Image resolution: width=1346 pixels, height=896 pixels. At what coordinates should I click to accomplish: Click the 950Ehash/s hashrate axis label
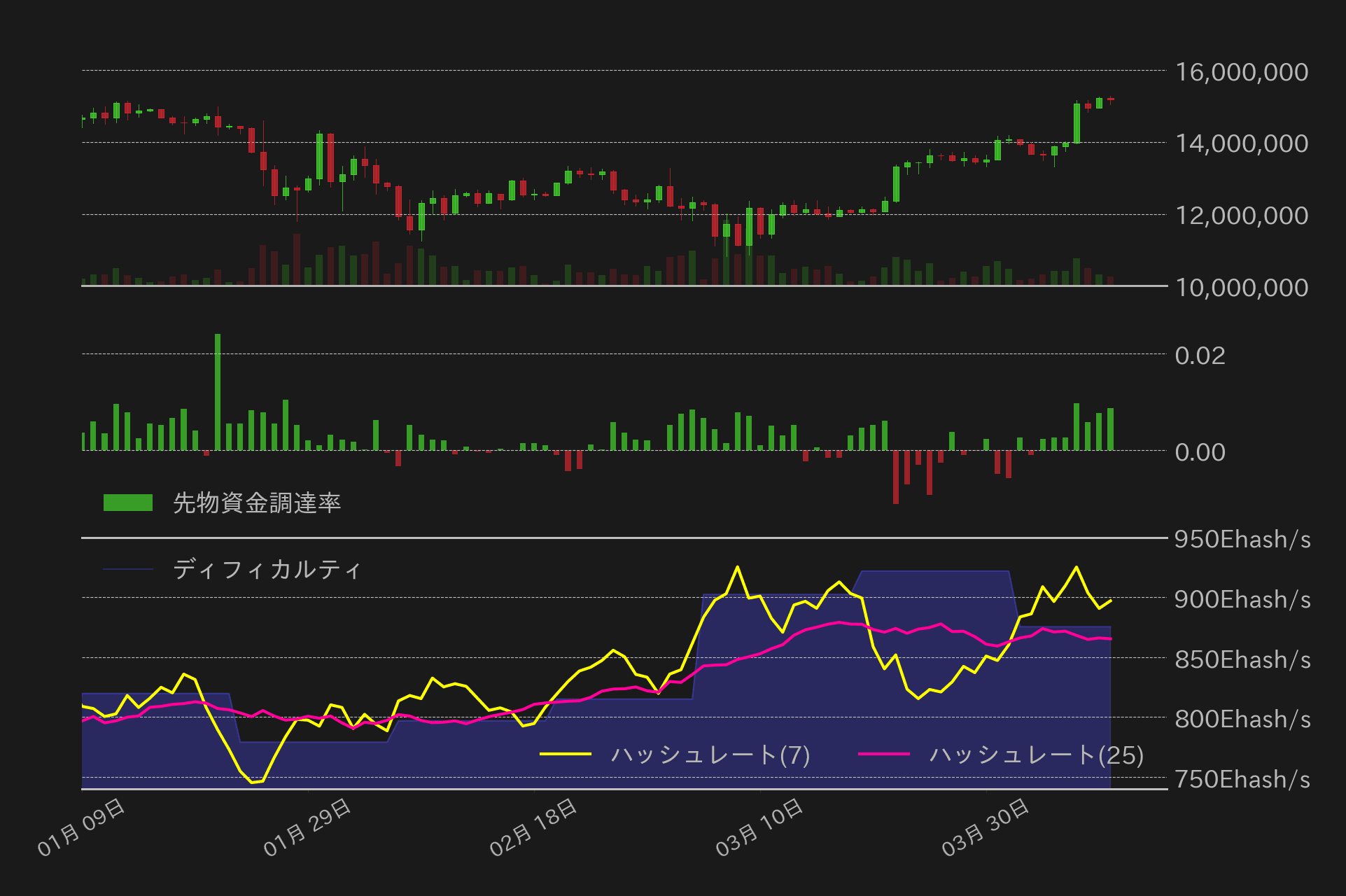pyautogui.click(x=1242, y=539)
